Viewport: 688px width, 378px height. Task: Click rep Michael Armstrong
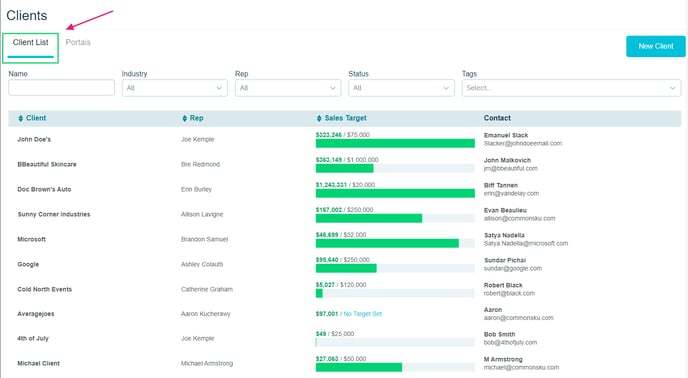pyautogui.click(x=207, y=364)
